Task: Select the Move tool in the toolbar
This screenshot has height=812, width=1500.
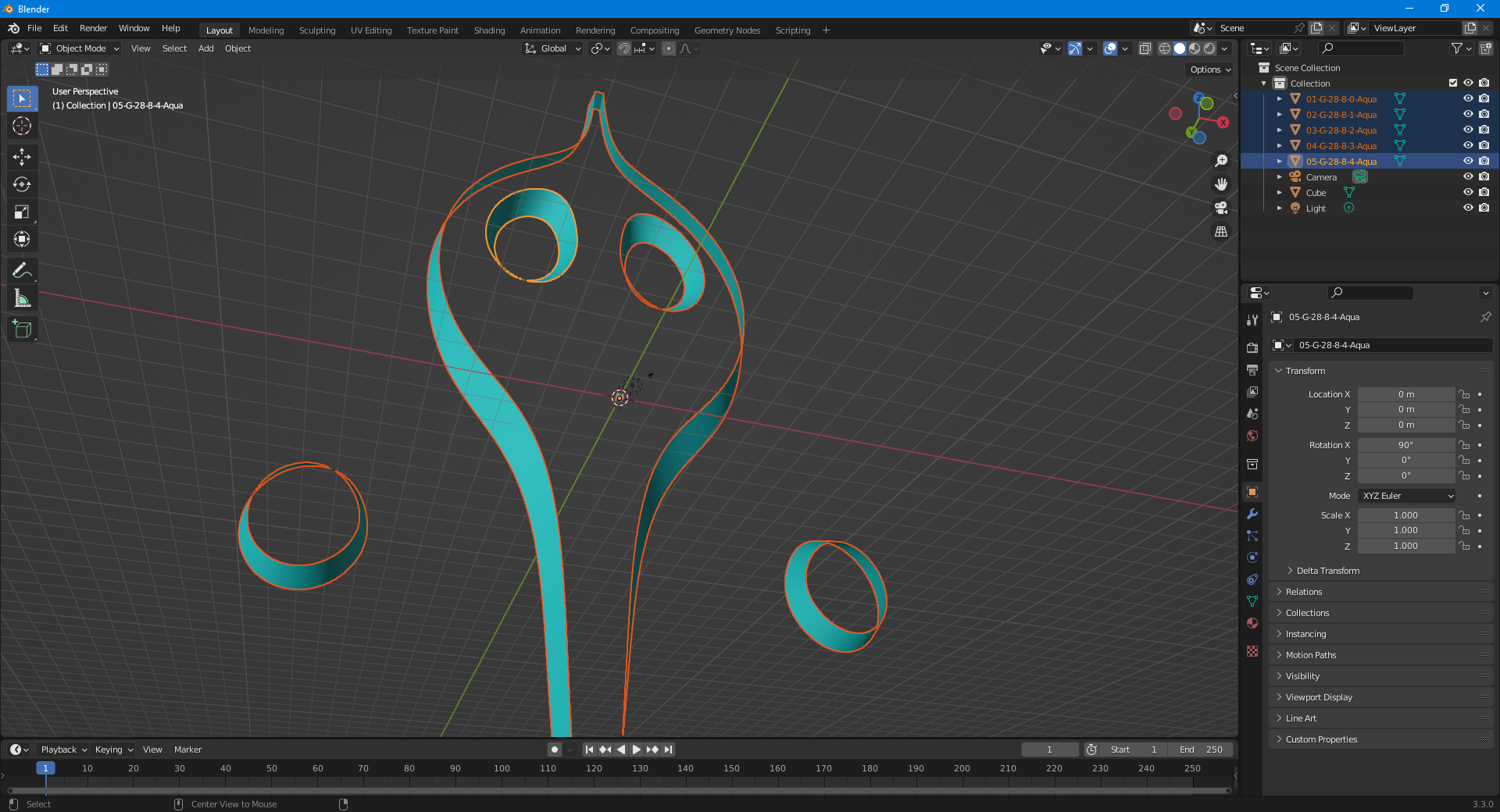Action: 22,157
